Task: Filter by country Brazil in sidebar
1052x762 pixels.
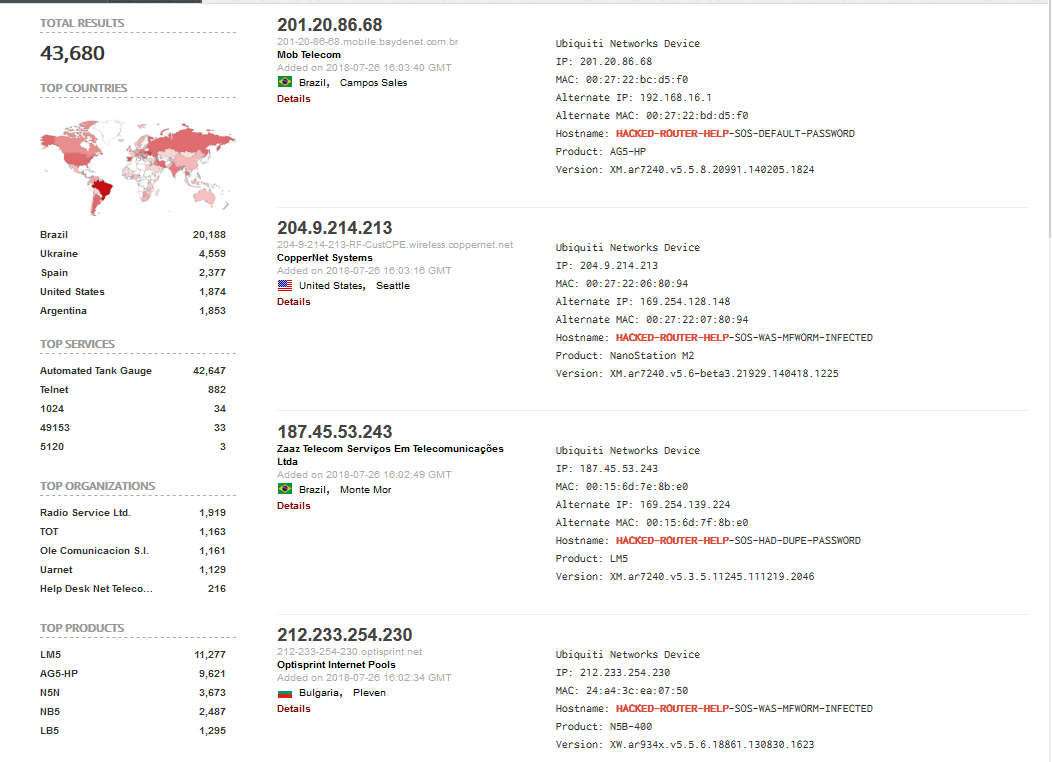Action: point(54,235)
